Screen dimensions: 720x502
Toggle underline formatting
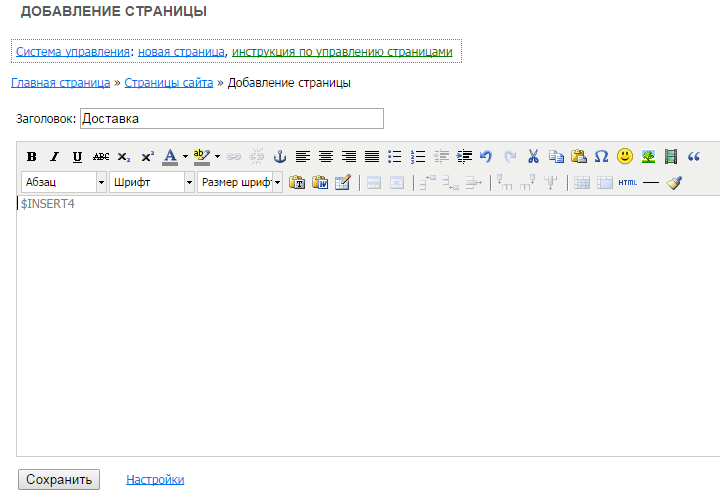[77, 157]
